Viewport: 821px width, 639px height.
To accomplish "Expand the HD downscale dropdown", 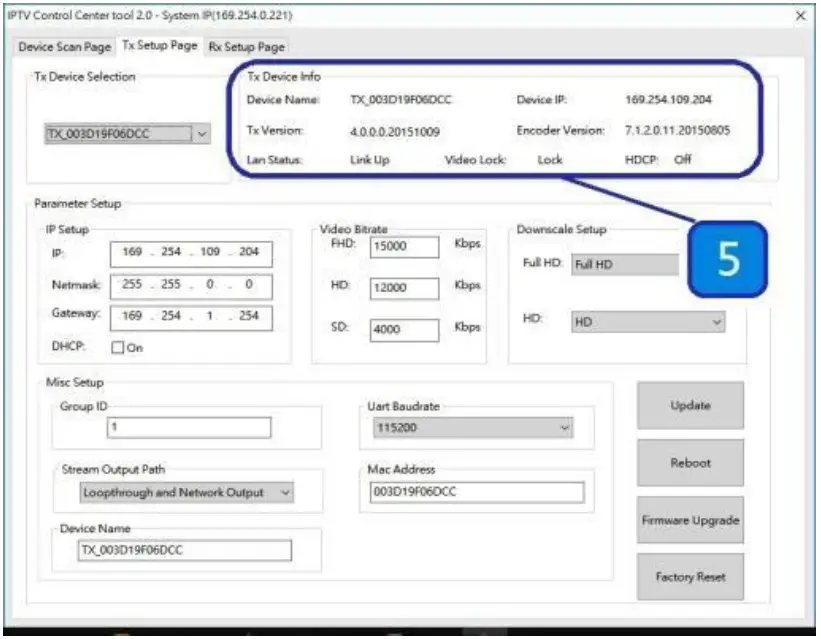I will [648, 322].
